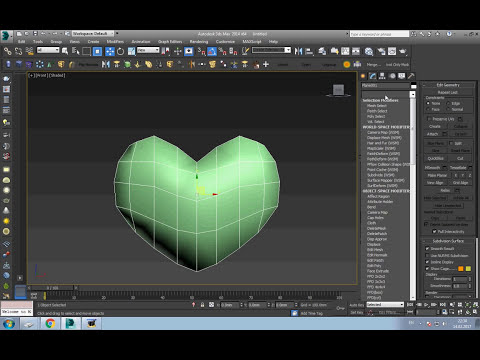This screenshot has width=480, height=360.
Task: Click the Align tool icon
Action: (309, 51)
